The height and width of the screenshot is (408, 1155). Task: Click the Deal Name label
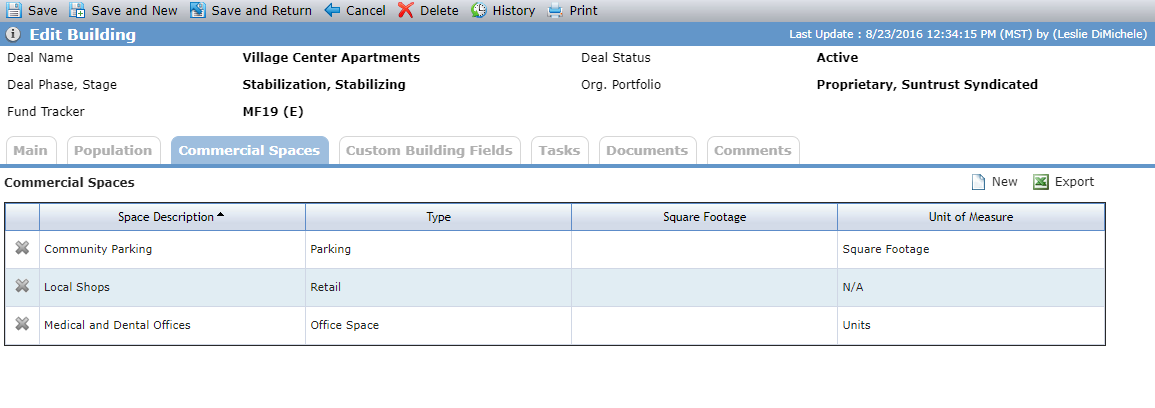40,57
